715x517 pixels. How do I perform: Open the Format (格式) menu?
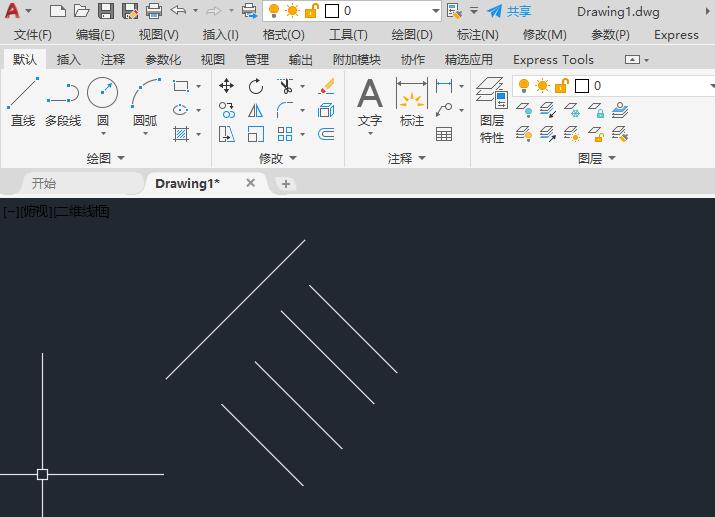coord(284,35)
